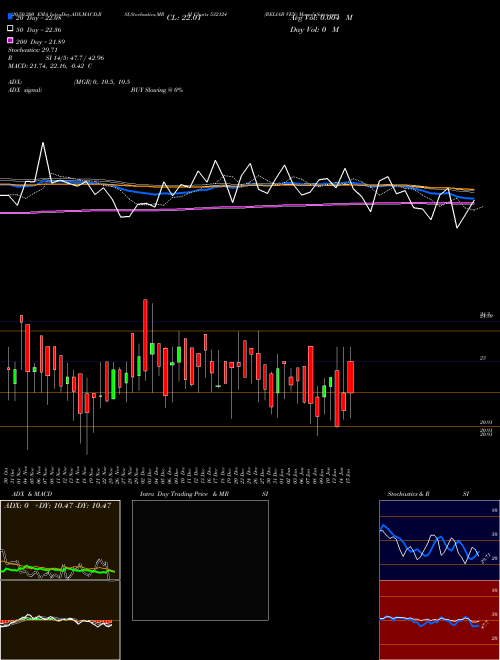Click the tallest red candlestick in December
This screenshot has width=500, height=660.
(146, 335)
